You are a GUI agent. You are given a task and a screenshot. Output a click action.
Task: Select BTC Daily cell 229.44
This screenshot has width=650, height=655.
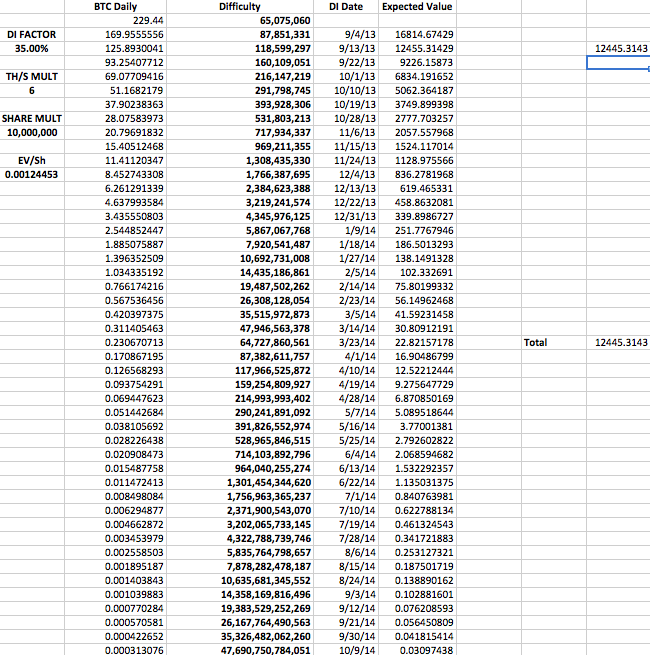[115, 20]
